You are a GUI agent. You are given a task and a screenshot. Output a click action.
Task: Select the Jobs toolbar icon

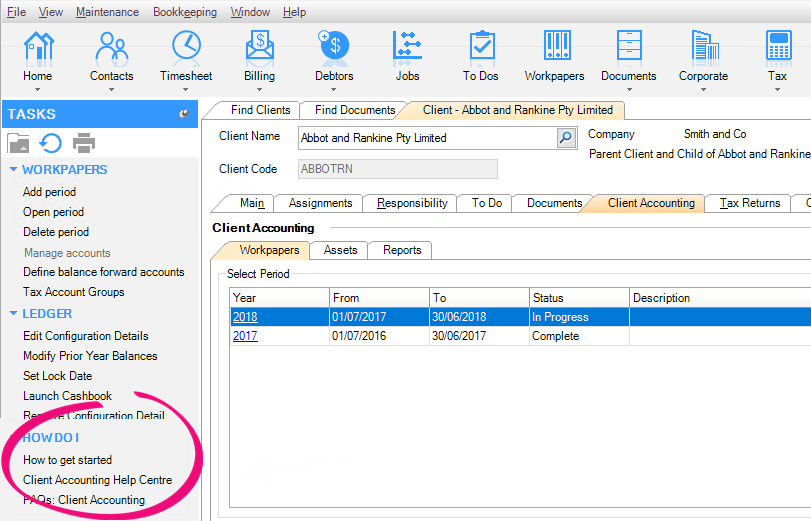pos(407,47)
